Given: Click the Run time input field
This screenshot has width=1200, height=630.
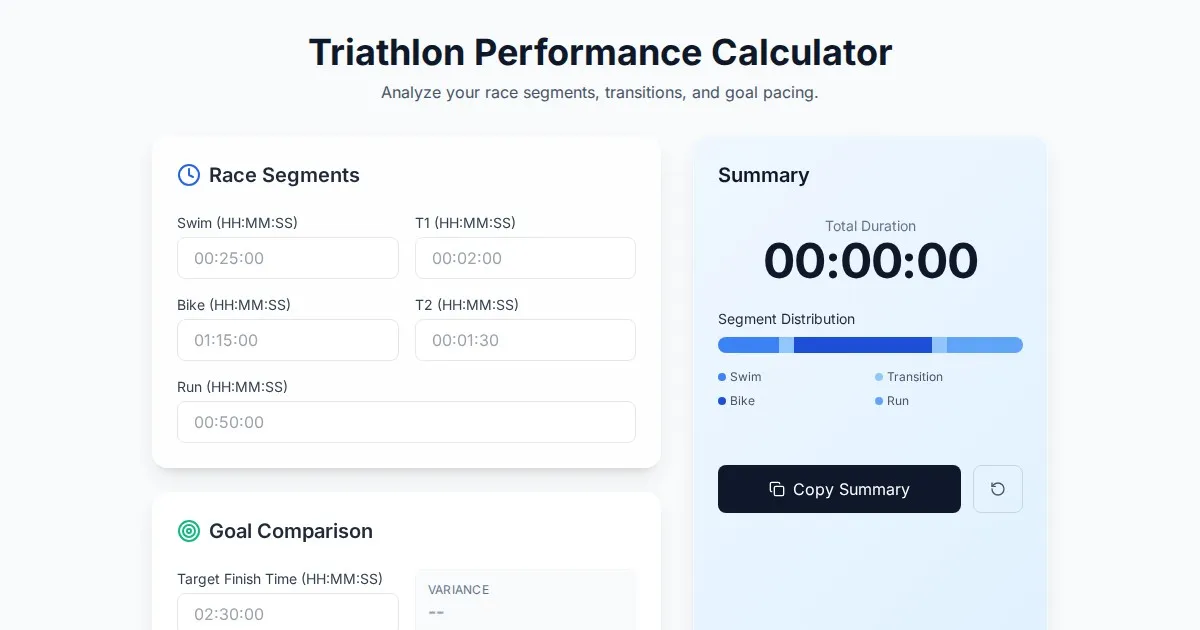Looking at the screenshot, I should coord(406,422).
